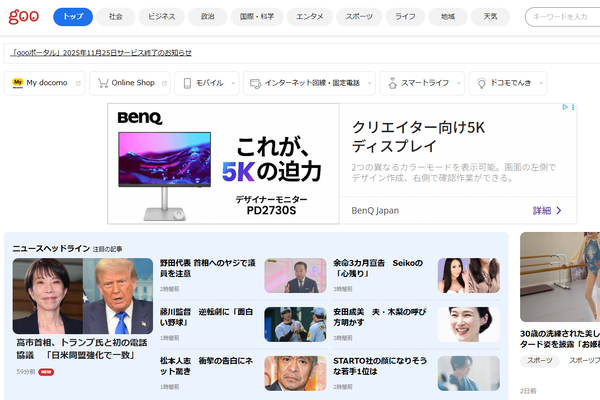Viewport: 600px width, 400px height.
Task: Expand the スマートライフ dropdown
Action: (x=422, y=83)
